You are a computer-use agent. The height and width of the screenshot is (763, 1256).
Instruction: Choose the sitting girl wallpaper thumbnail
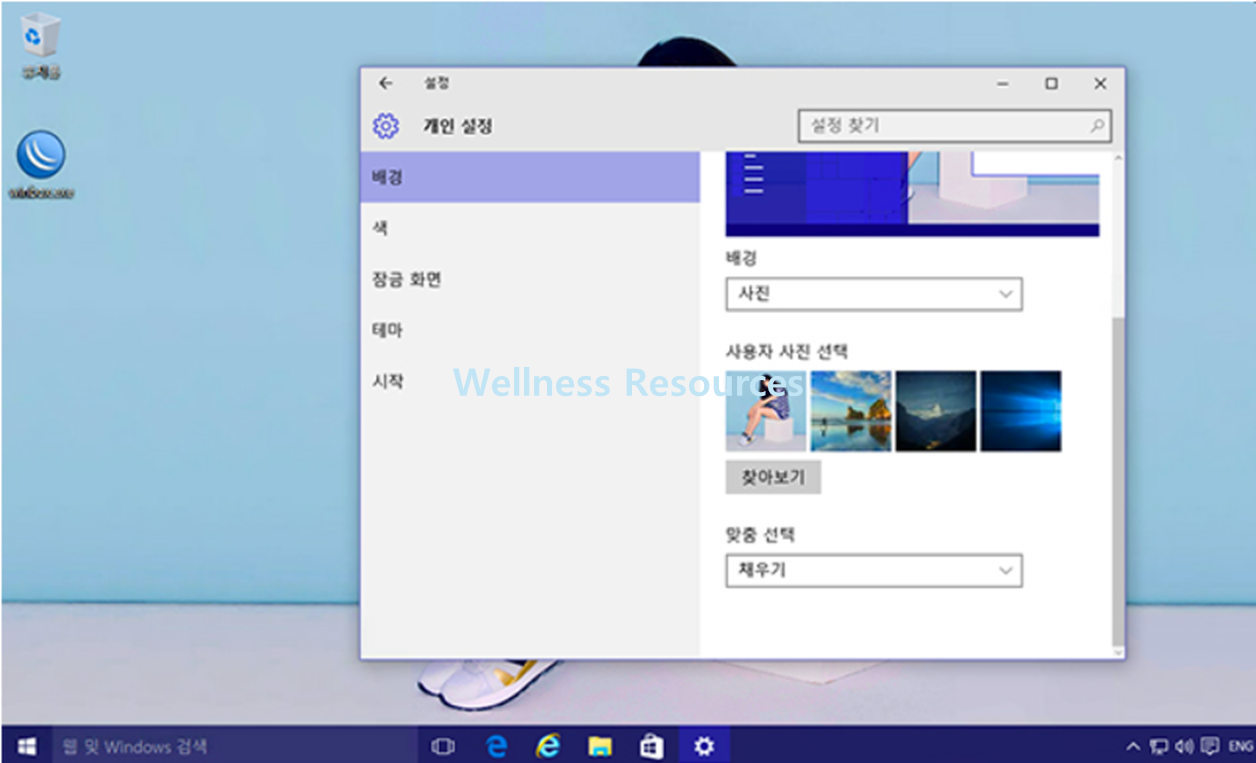coord(766,411)
